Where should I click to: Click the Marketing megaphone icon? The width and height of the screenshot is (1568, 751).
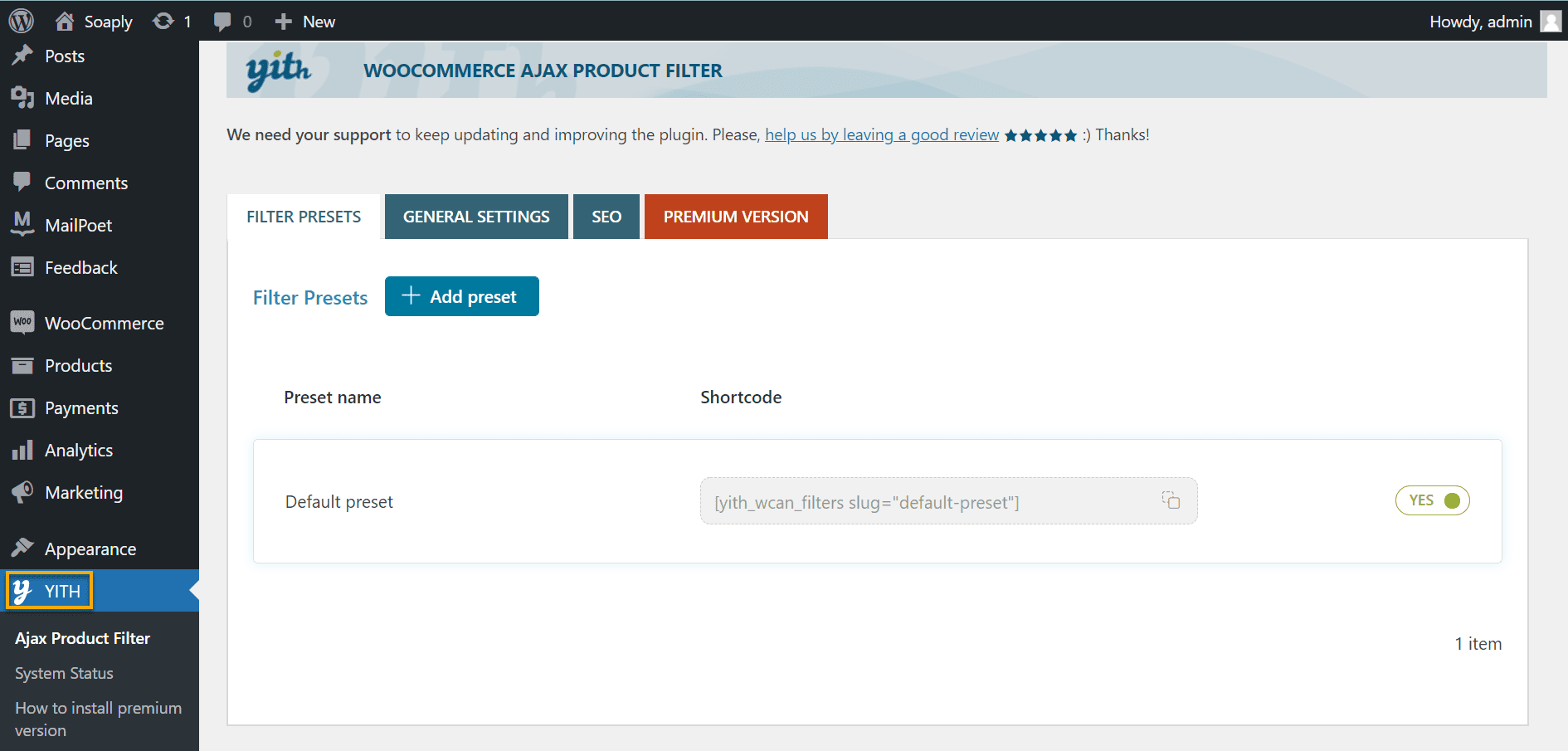(x=22, y=492)
